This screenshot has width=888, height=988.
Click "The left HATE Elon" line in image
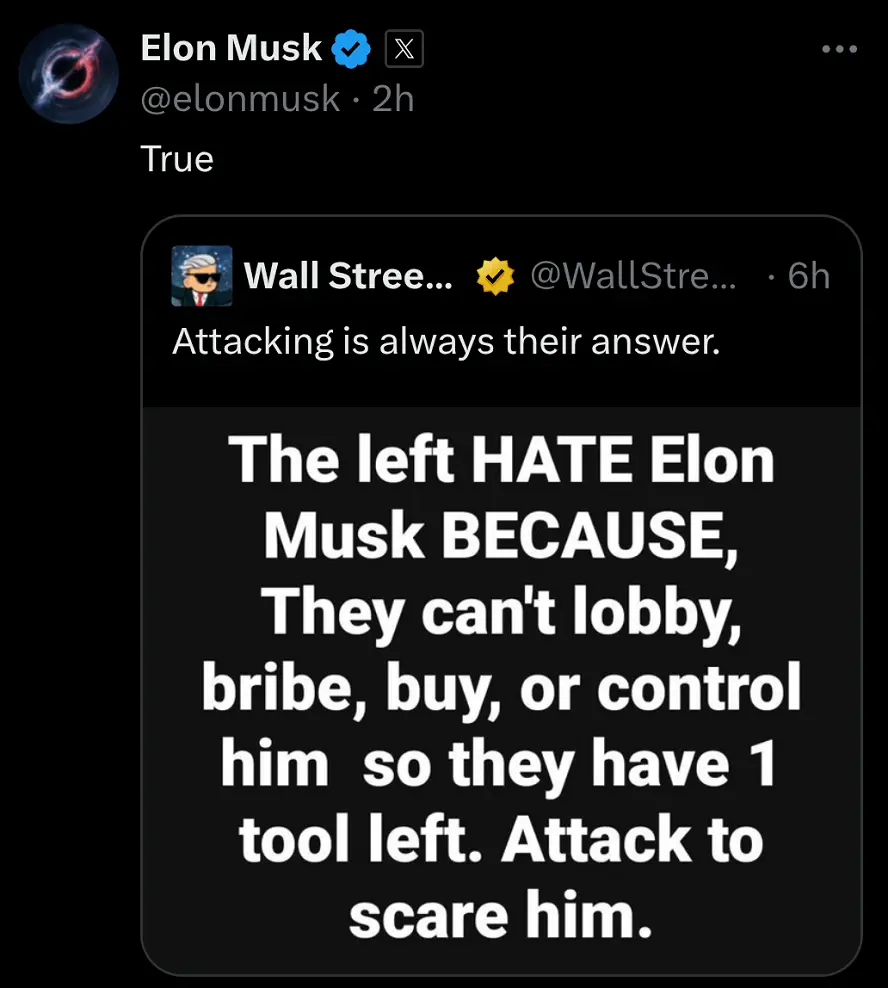coord(501,461)
